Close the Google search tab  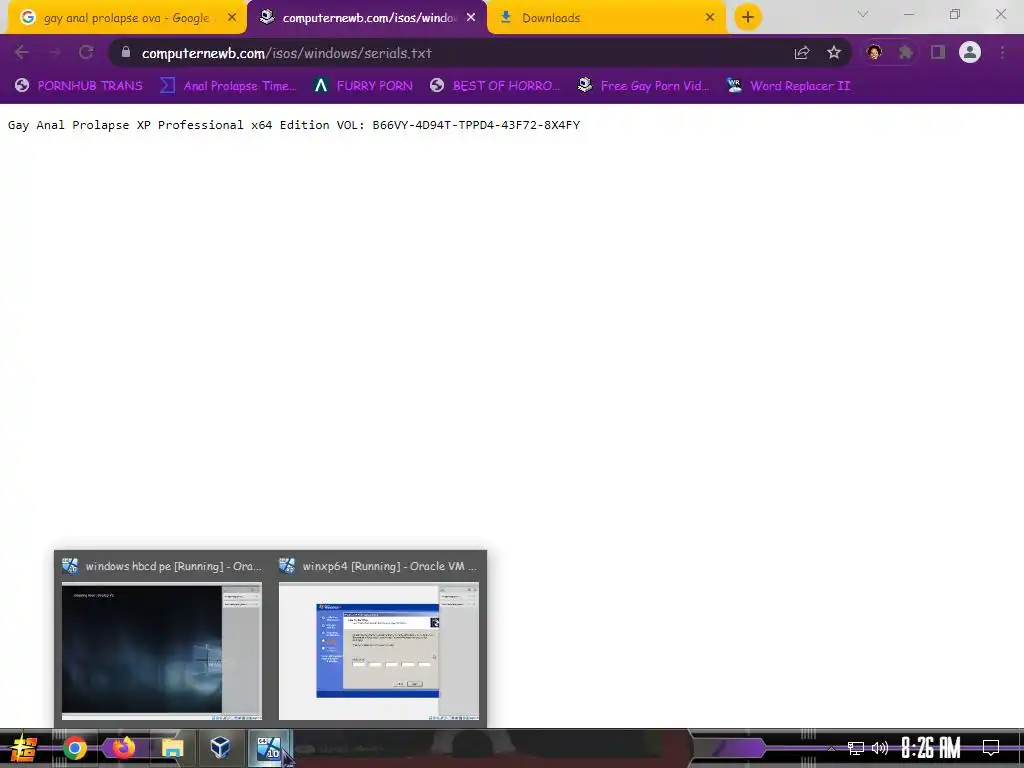pos(232,18)
